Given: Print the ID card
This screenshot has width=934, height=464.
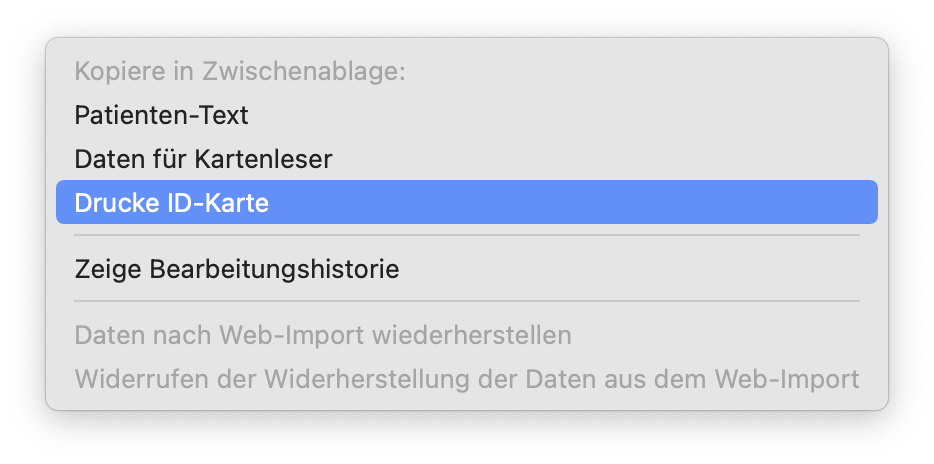Looking at the screenshot, I should (x=171, y=202).
